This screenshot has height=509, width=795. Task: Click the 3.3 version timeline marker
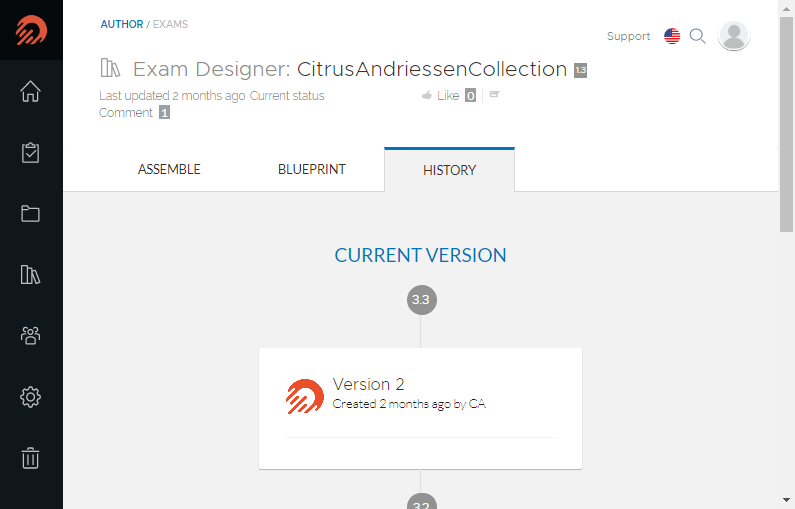point(421,300)
